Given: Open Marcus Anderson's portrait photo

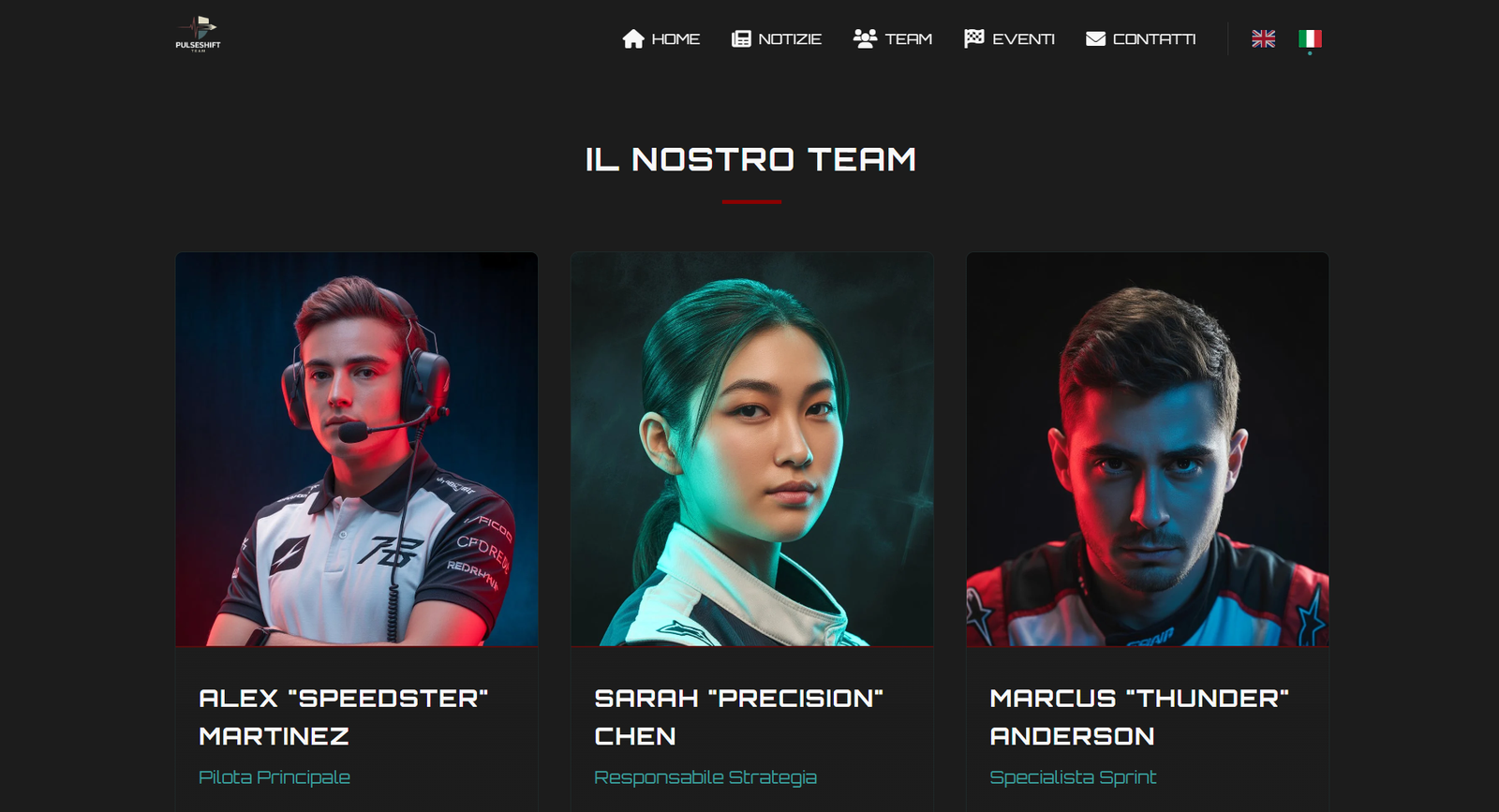Looking at the screenshot, I should [x=1148, y=449].
